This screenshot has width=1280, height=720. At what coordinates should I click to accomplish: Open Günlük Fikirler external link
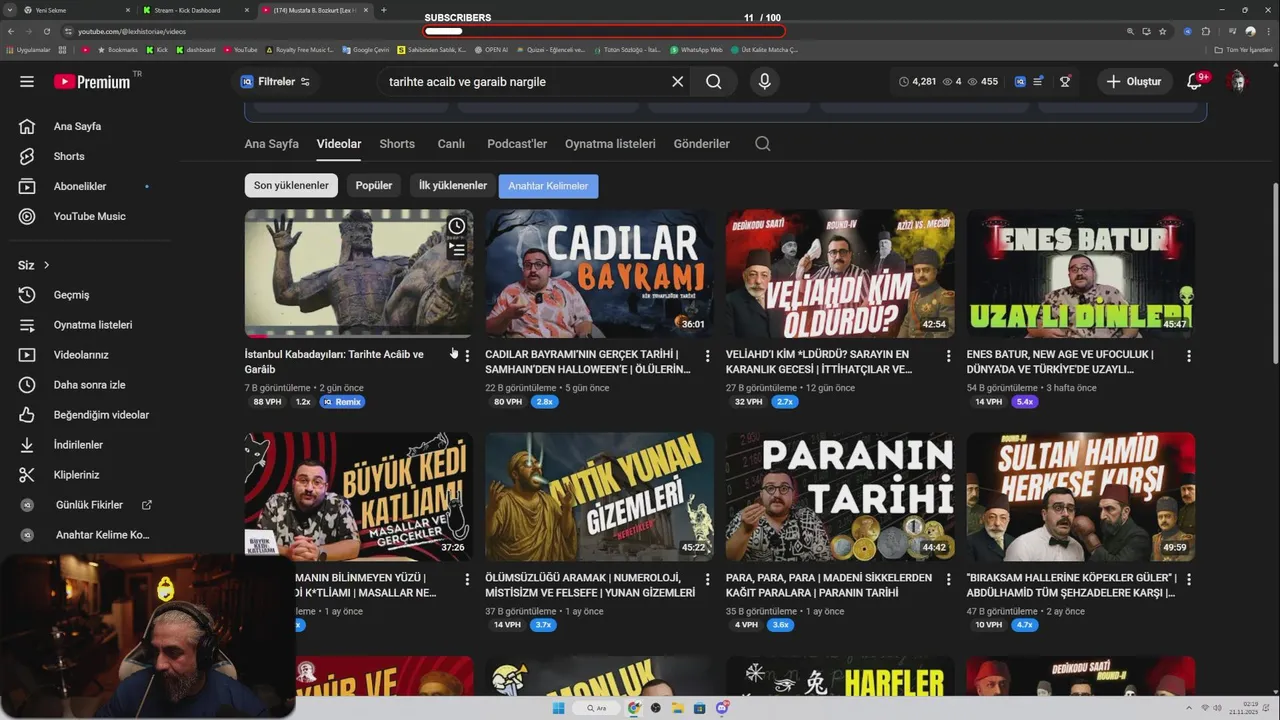89,505
